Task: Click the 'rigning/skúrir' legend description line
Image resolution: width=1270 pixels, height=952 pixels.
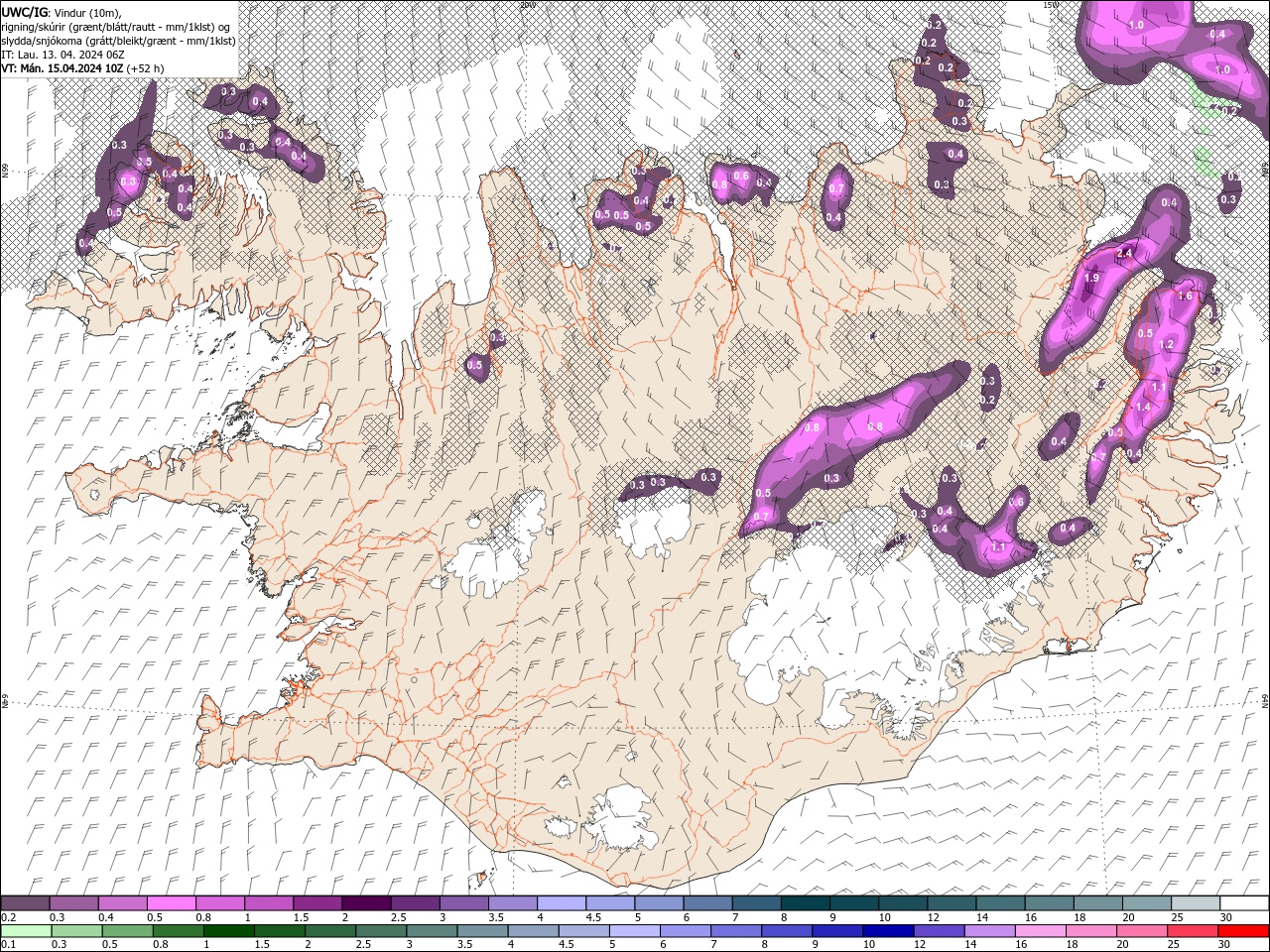Action: 117,27
